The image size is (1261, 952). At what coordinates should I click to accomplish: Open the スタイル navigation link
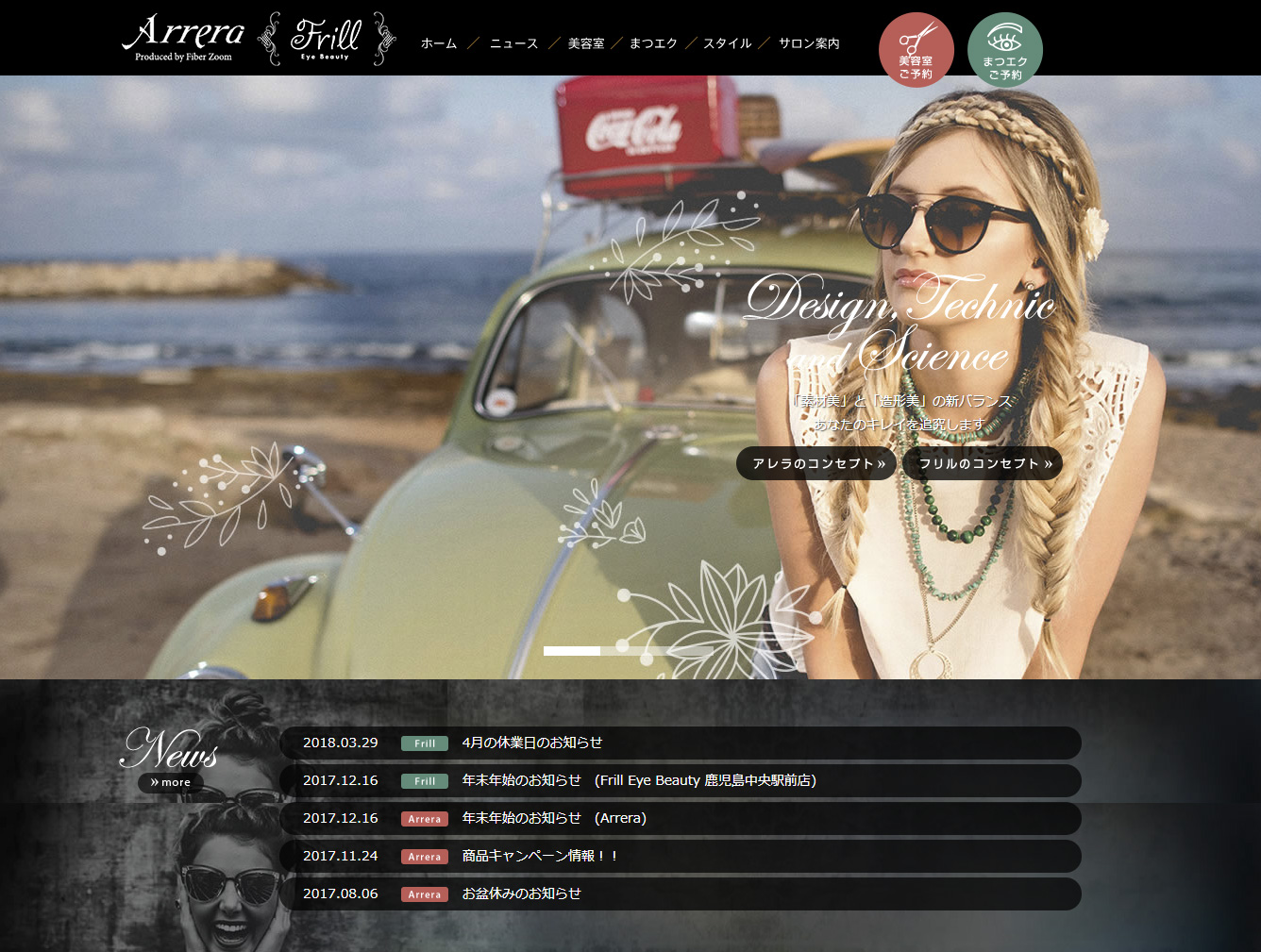point(727,43)
